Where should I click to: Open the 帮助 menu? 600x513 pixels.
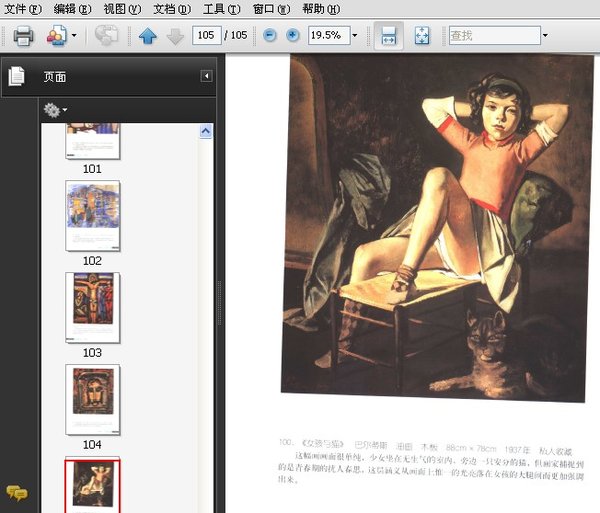tap(320, 9)
